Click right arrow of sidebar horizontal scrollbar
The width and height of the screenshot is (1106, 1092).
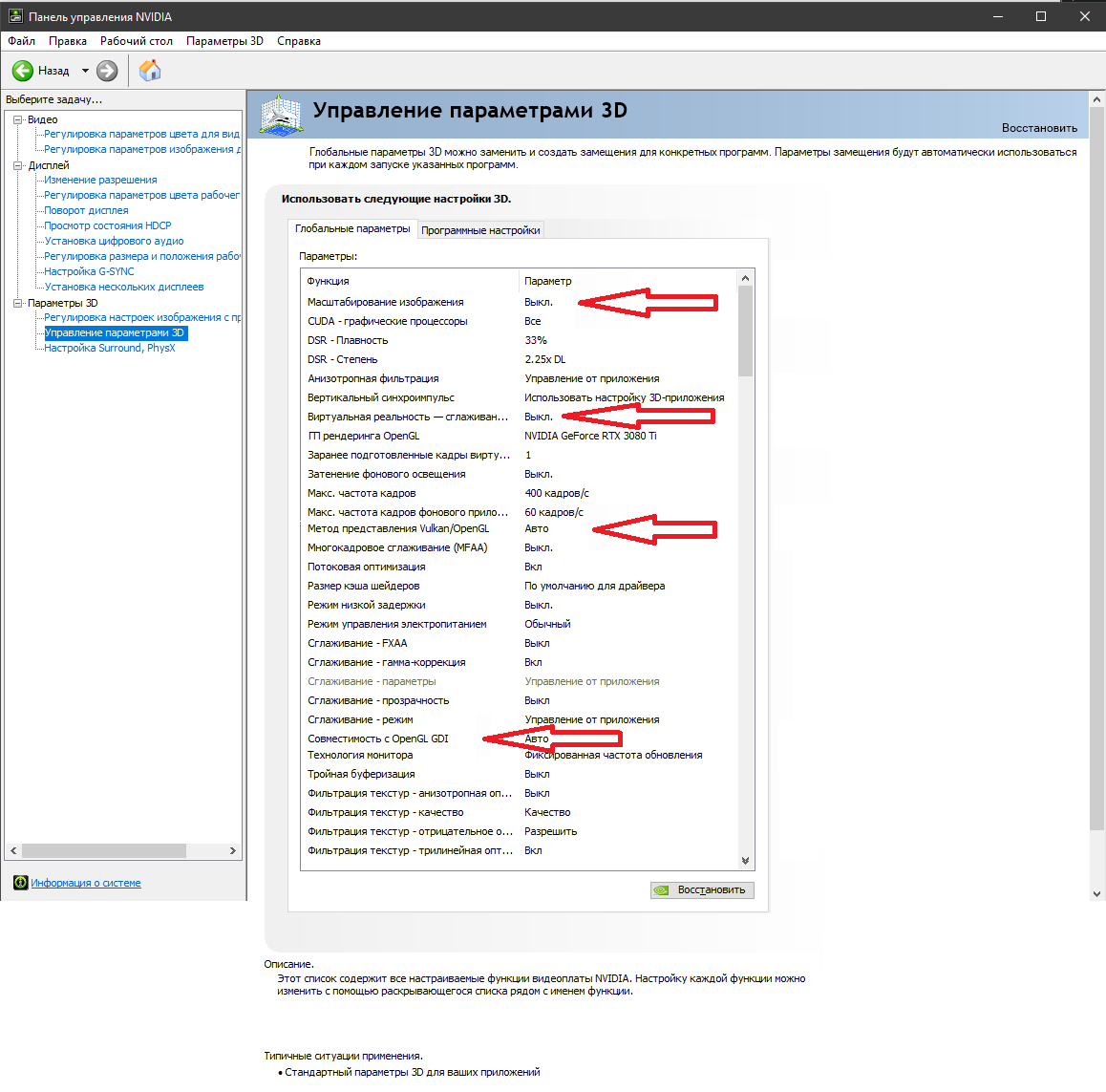click(232, 850)
